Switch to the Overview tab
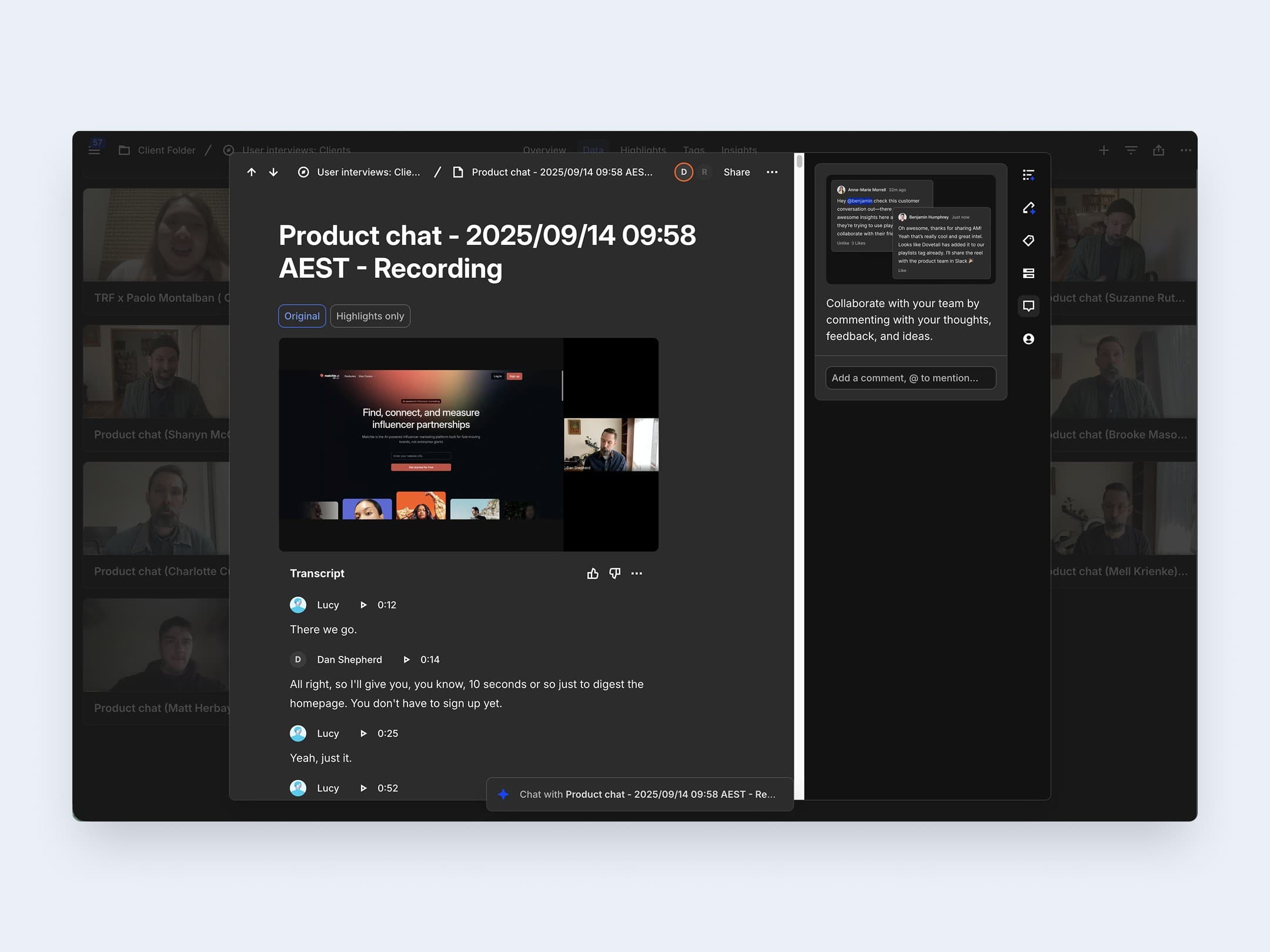 pyautogui.click(x=544, y=150)
